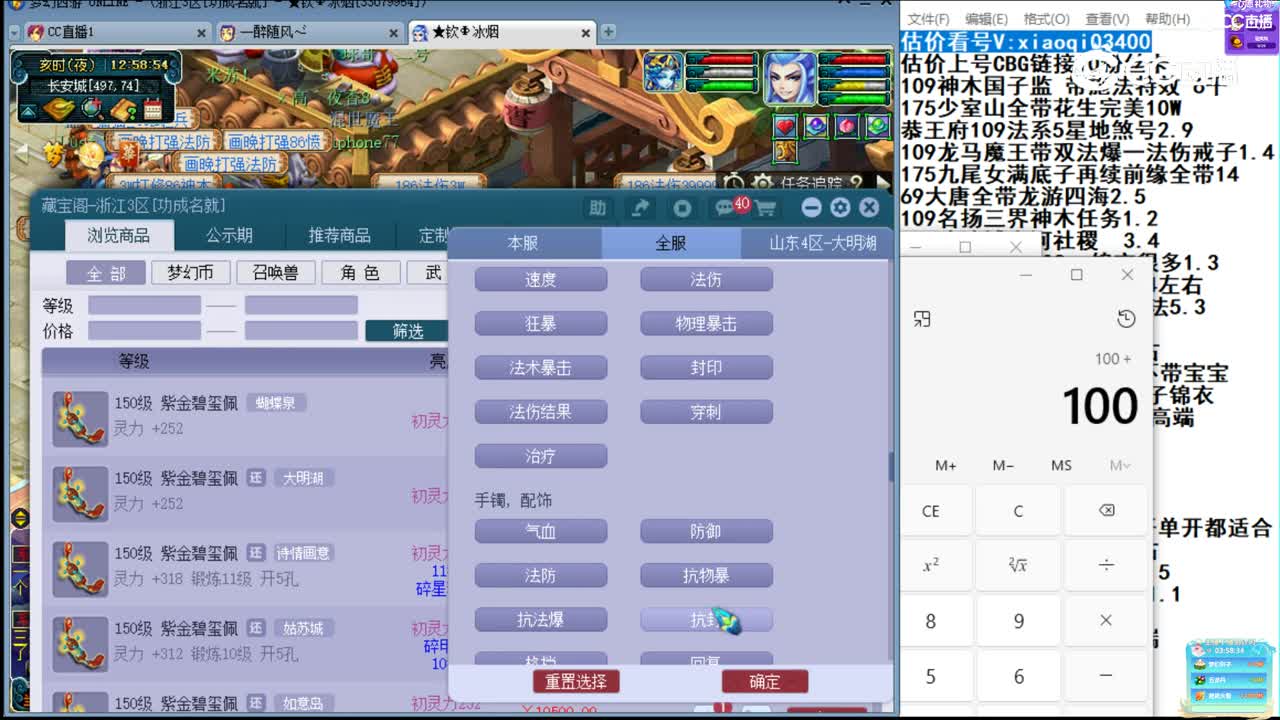Image resolution: width=1280 pixels, height=720 pixels.
Task: Switch to 本服 server tab
Action: 523,243
